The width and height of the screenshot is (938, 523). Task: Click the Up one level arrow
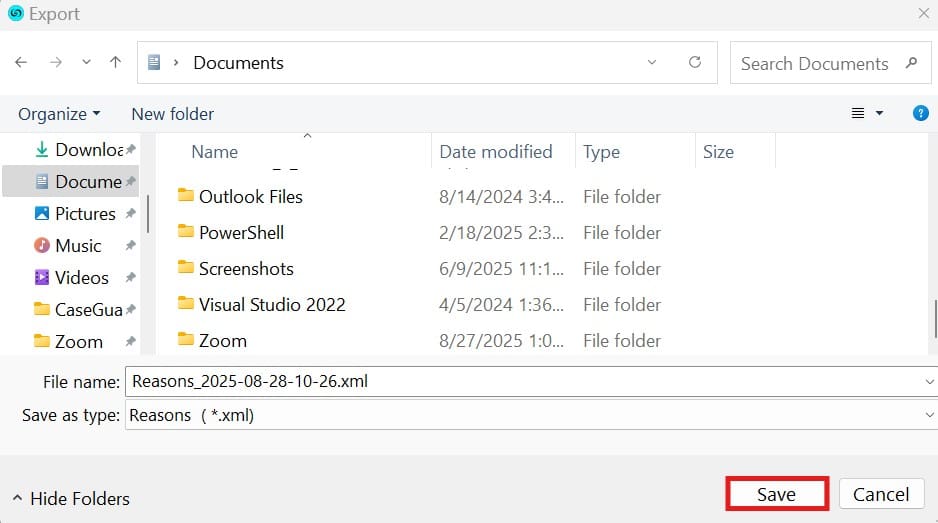[x=115, y=62]
